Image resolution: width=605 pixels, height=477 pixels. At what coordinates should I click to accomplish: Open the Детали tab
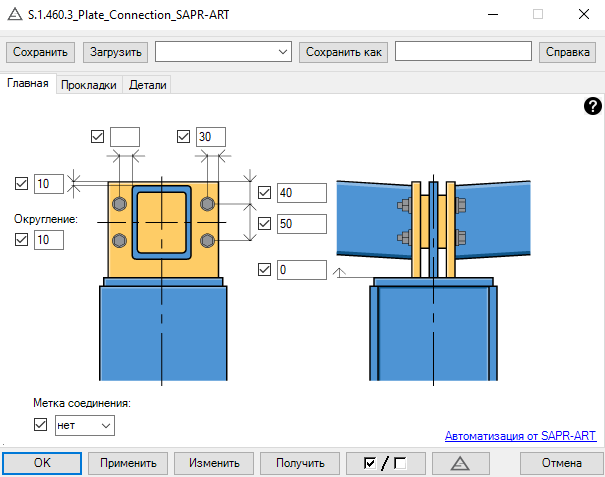click(x=148, y=86)
